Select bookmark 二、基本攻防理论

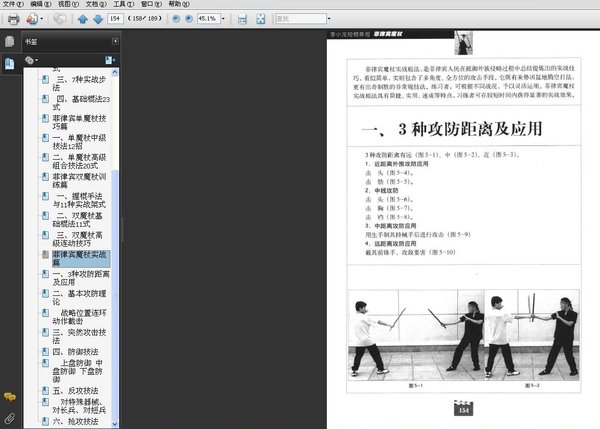(79, 297)
